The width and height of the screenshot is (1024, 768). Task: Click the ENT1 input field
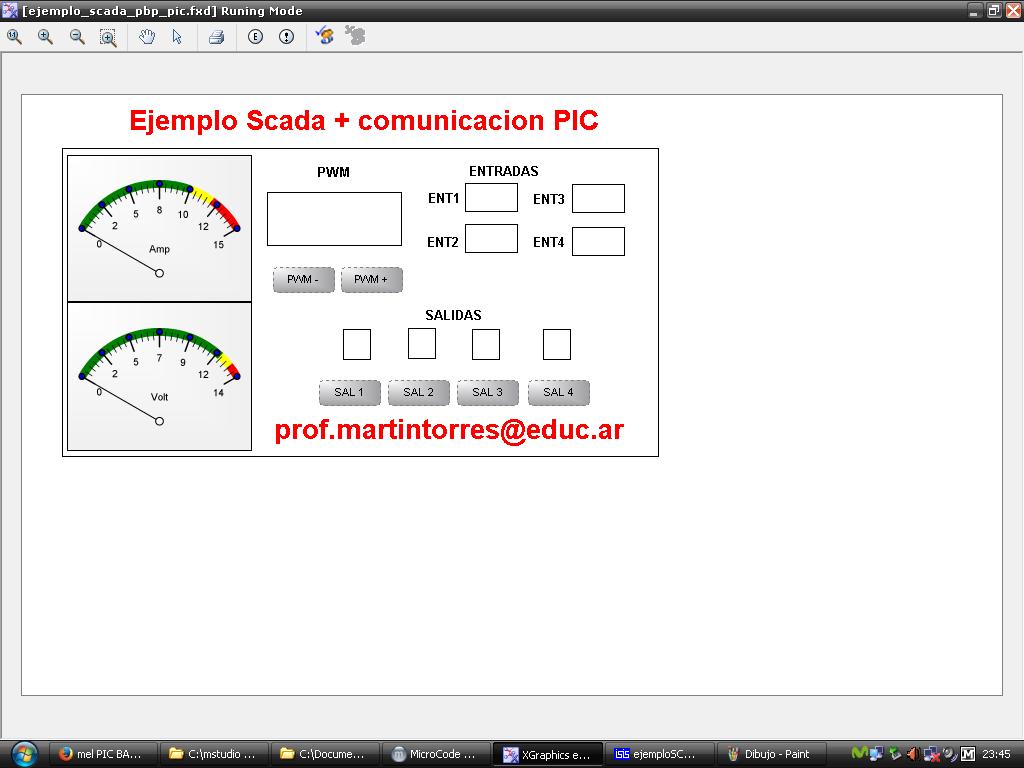point(491,198)
